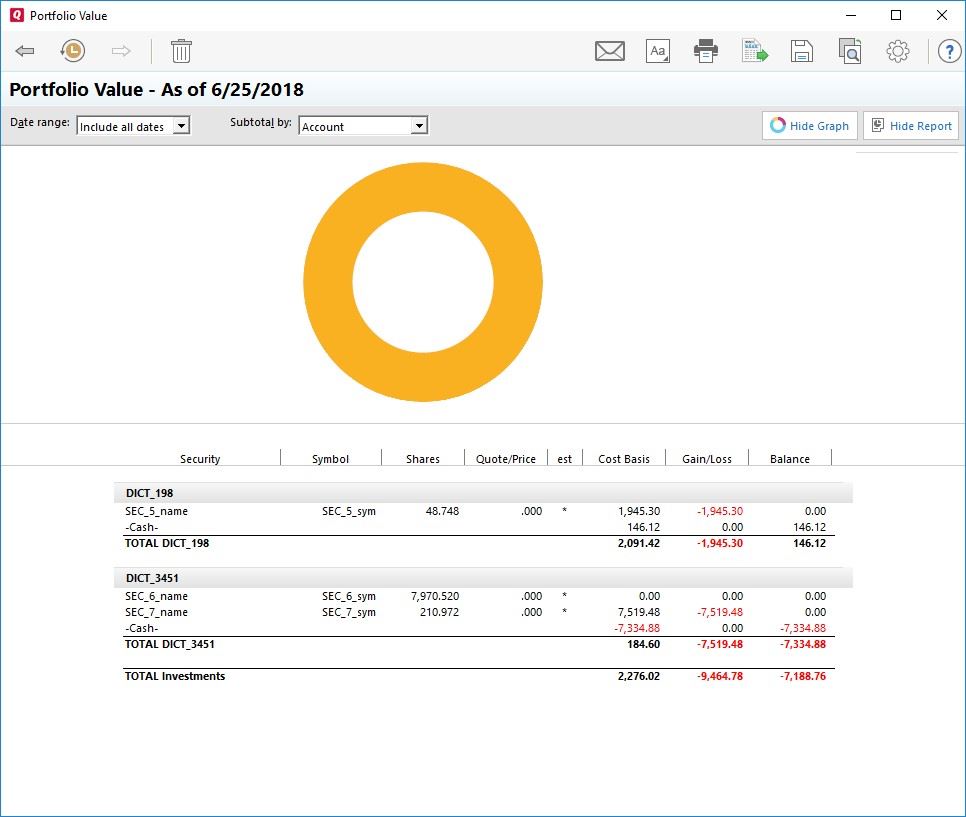
Task: Export report data icon
Action: [754, 51]
